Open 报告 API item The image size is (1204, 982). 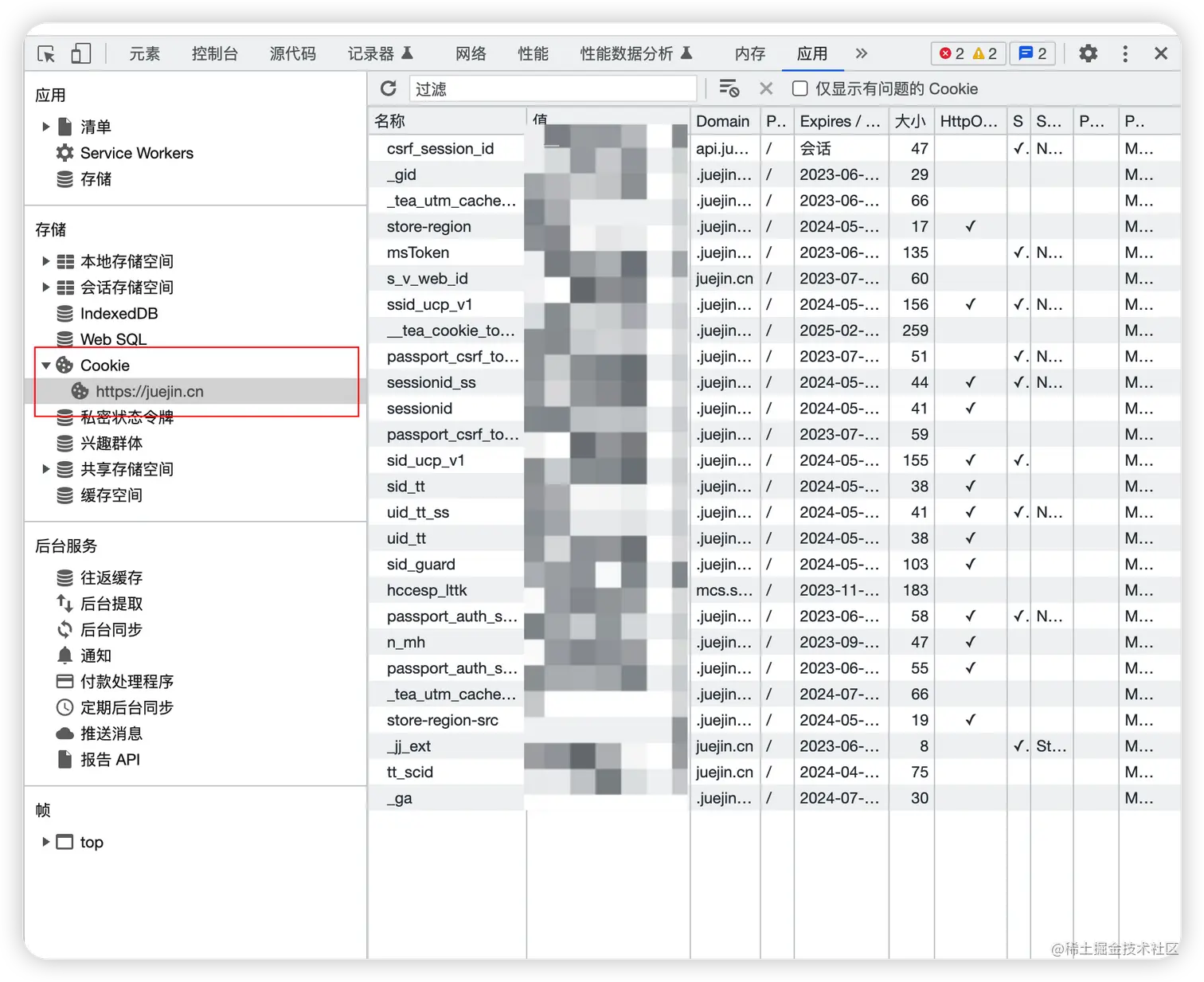tap(110, 760)
